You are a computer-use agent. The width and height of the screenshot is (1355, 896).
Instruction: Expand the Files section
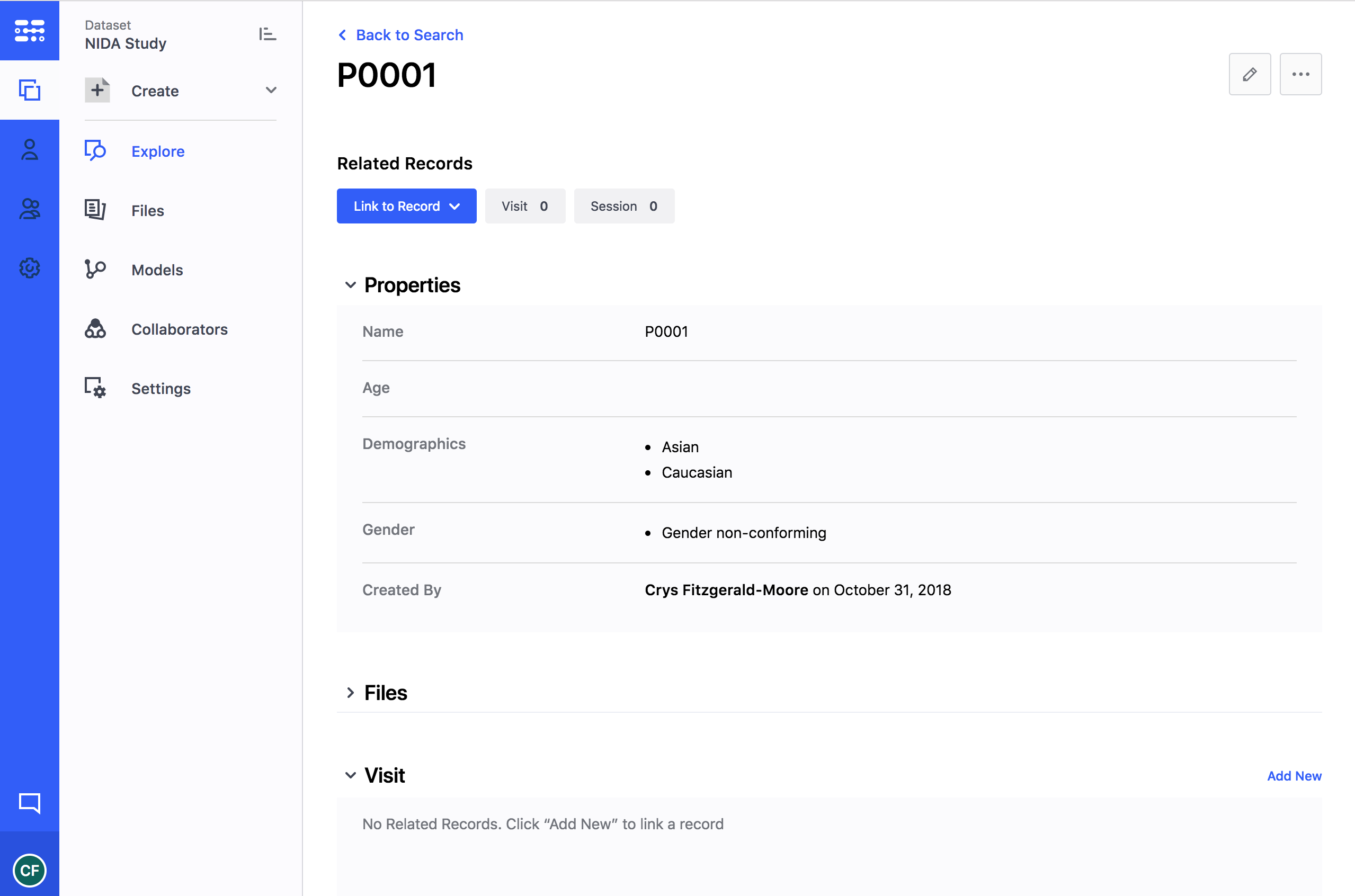pos(350,693)
